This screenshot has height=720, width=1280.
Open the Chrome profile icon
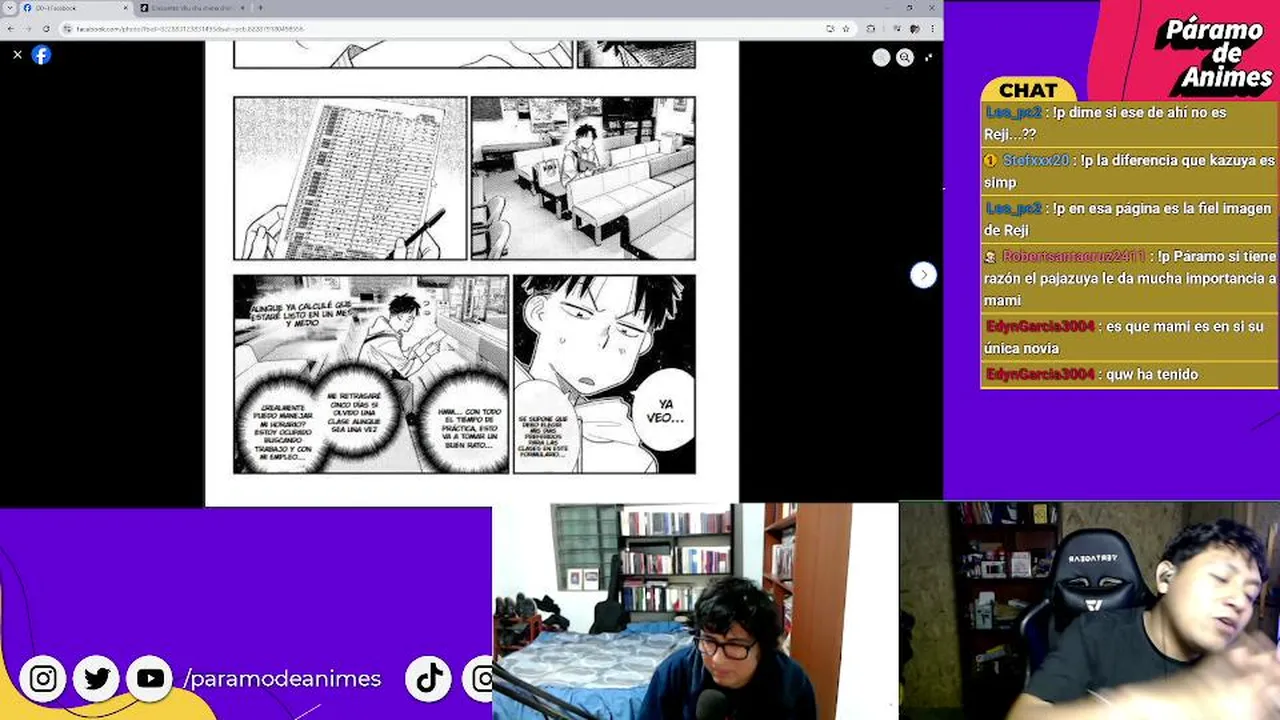(x=914, y=29)
